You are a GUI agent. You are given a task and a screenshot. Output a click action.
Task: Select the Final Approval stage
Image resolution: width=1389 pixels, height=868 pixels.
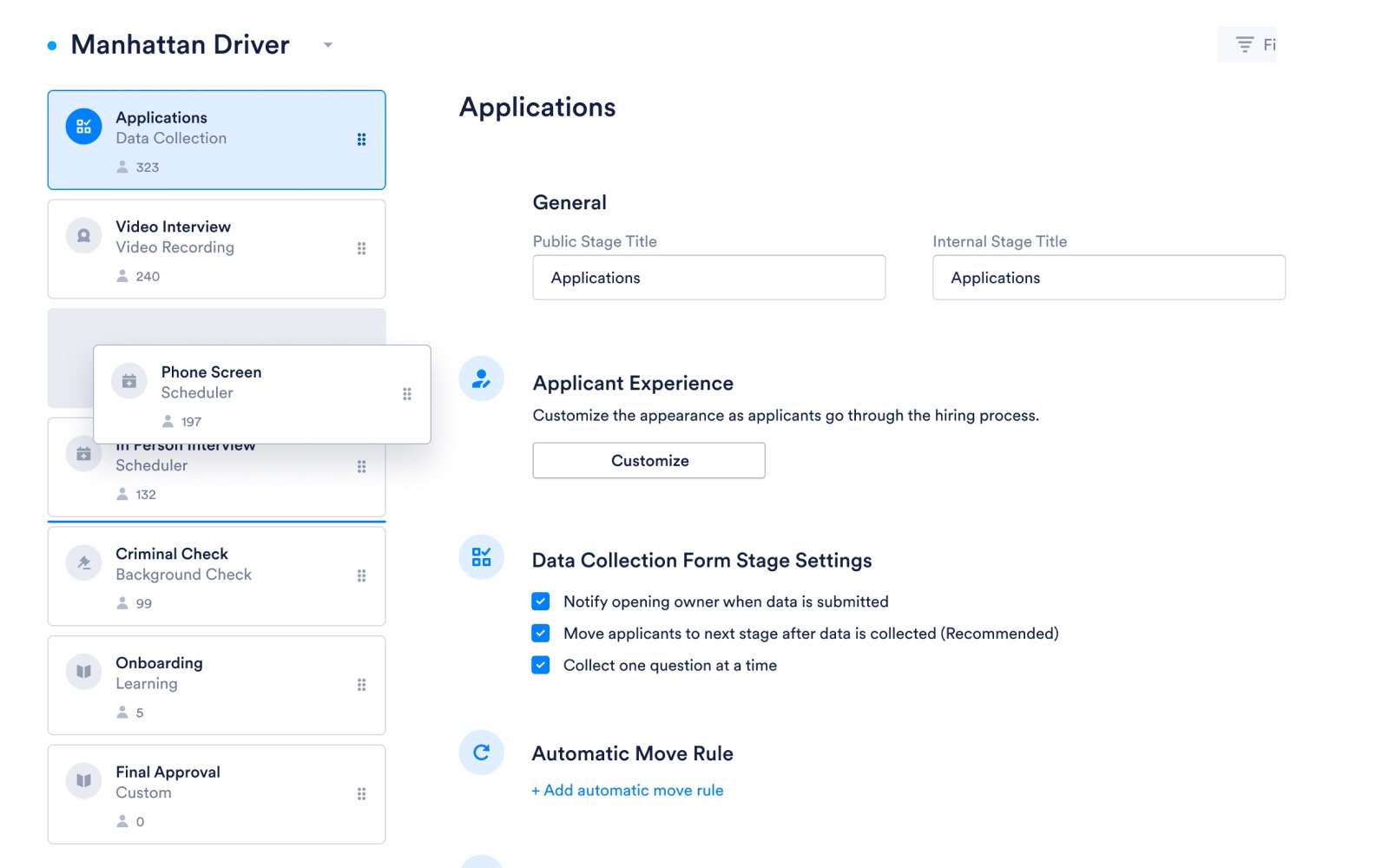click(216, 793)
